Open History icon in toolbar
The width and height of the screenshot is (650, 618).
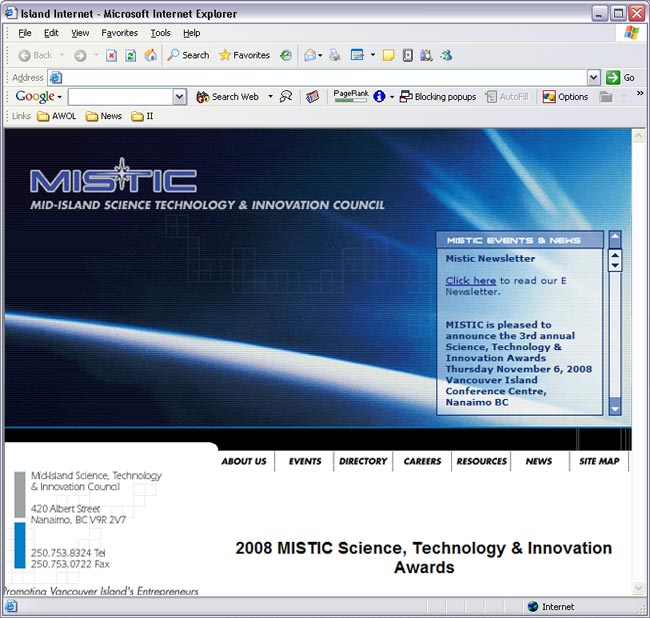pos(286,55)
